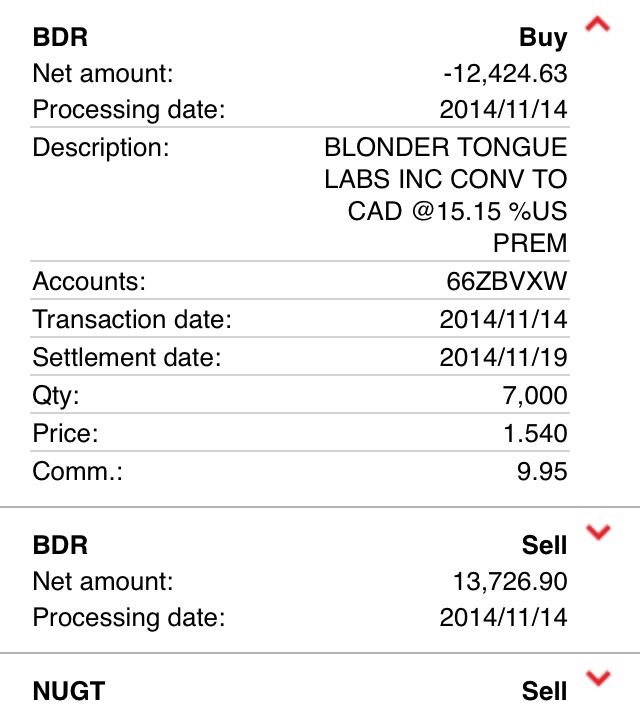Viewport: 640px width, 715px height.
Task: Tap the Buy label on BDR
Action: (543, 38)
